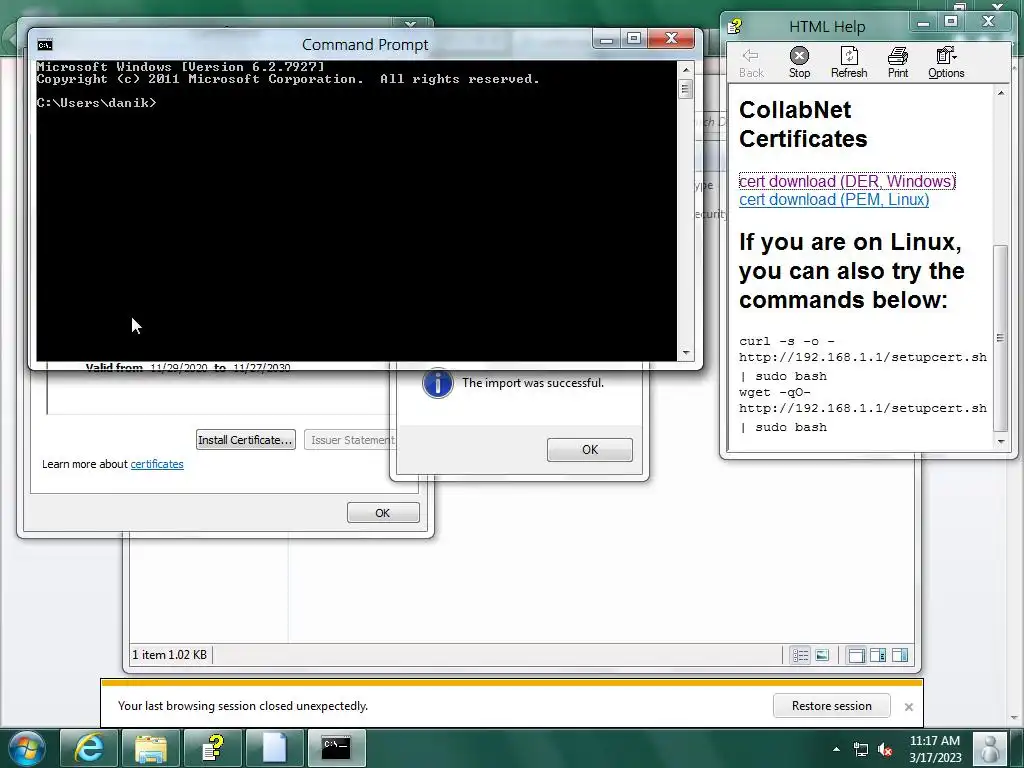Open Options in HTML Help toolbar

pyautogui.click(x=946, y=63)
